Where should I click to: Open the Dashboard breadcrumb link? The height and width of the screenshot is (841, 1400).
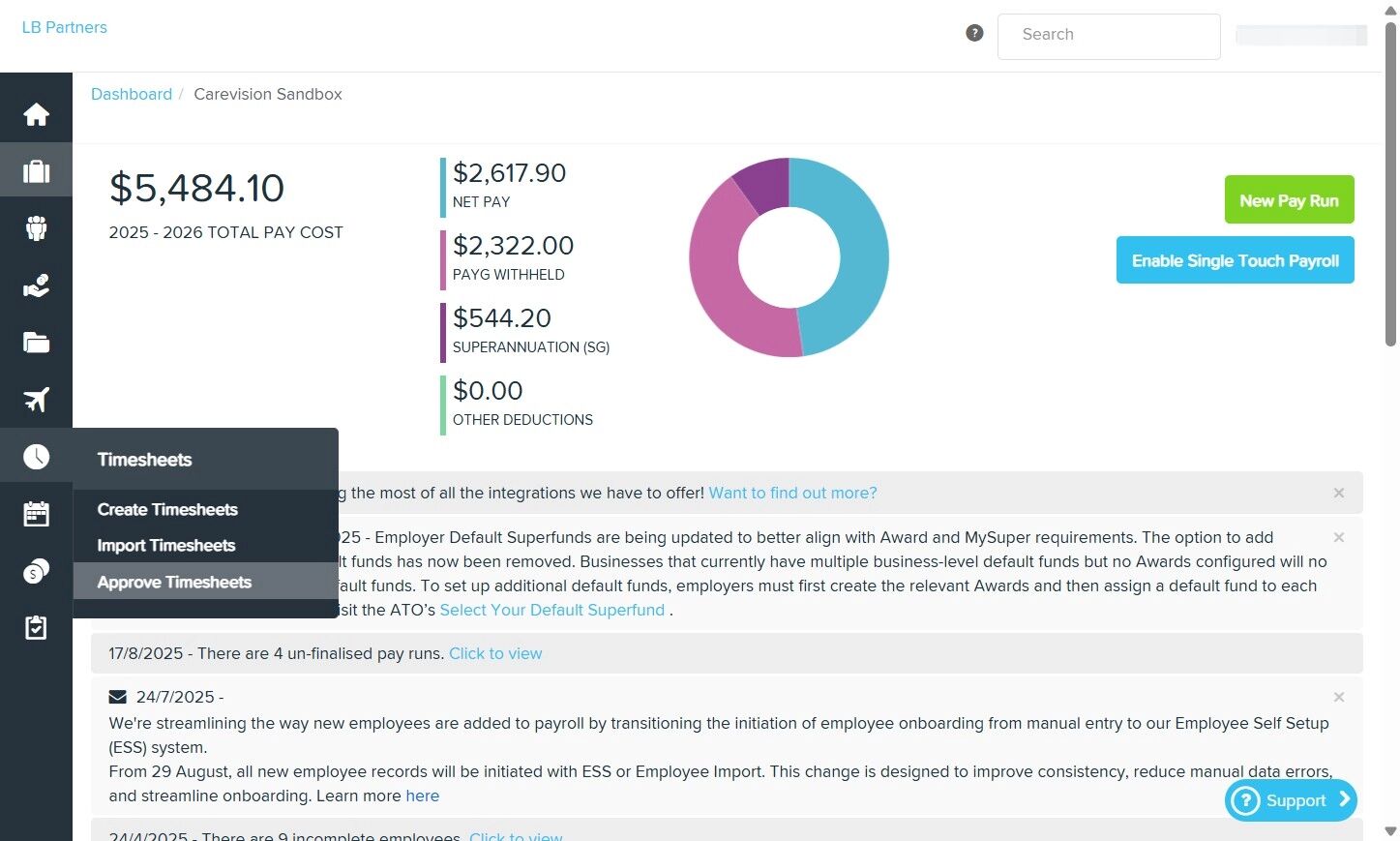point(132,94)
